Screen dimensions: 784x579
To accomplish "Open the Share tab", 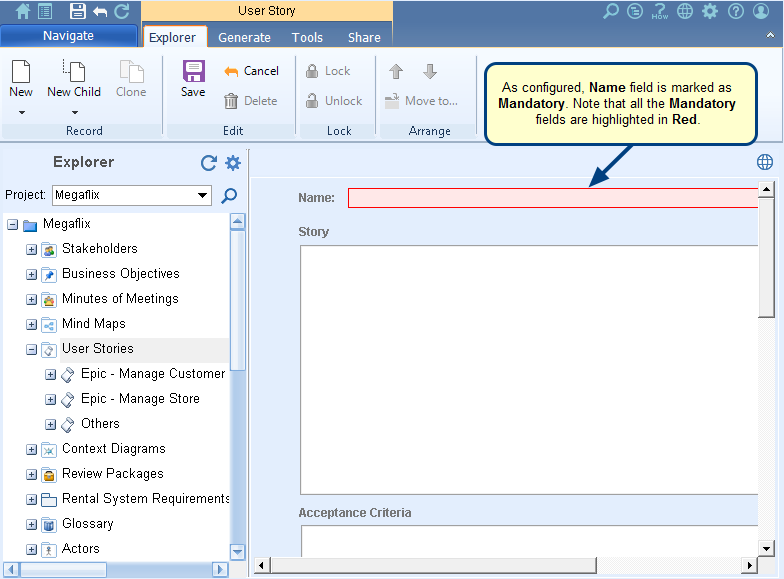I will coord(364,38).
